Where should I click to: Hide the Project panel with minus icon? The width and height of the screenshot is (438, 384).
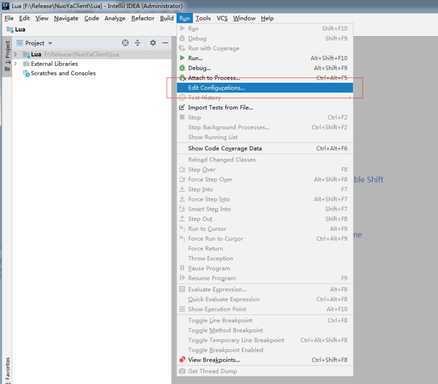165,43
